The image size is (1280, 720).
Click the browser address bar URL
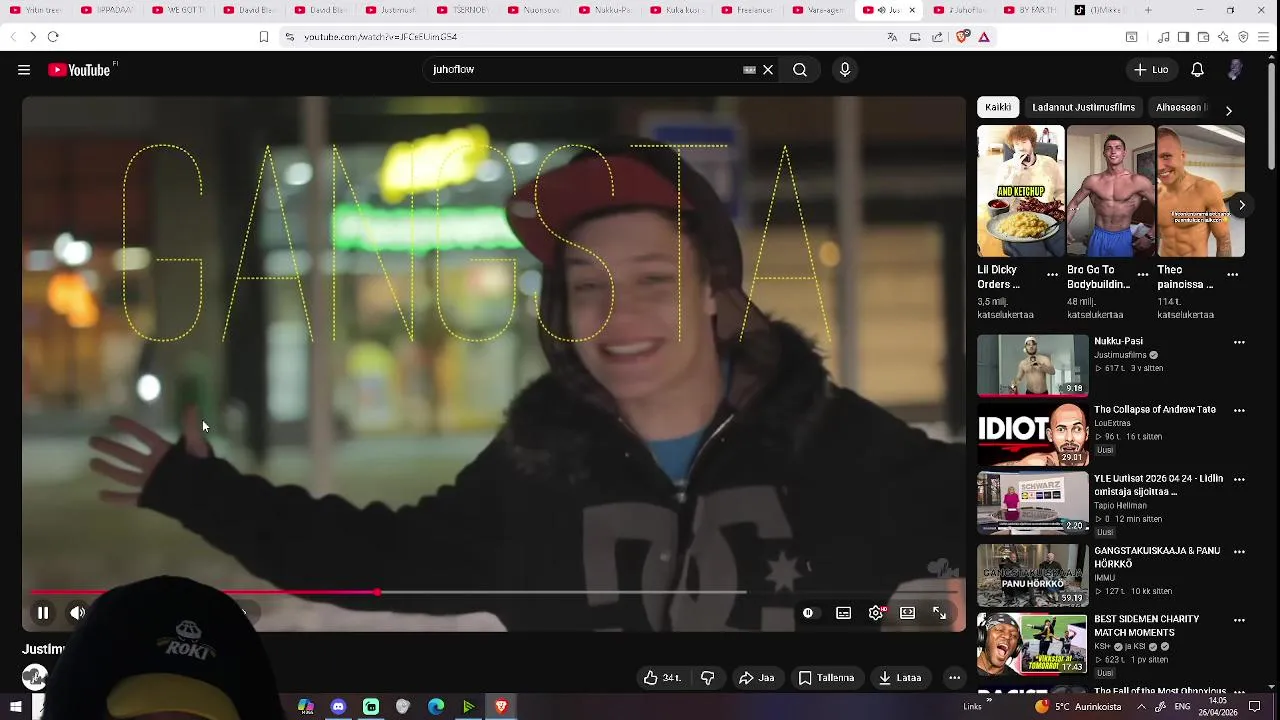pyautogui.click(x=381, y=37)
